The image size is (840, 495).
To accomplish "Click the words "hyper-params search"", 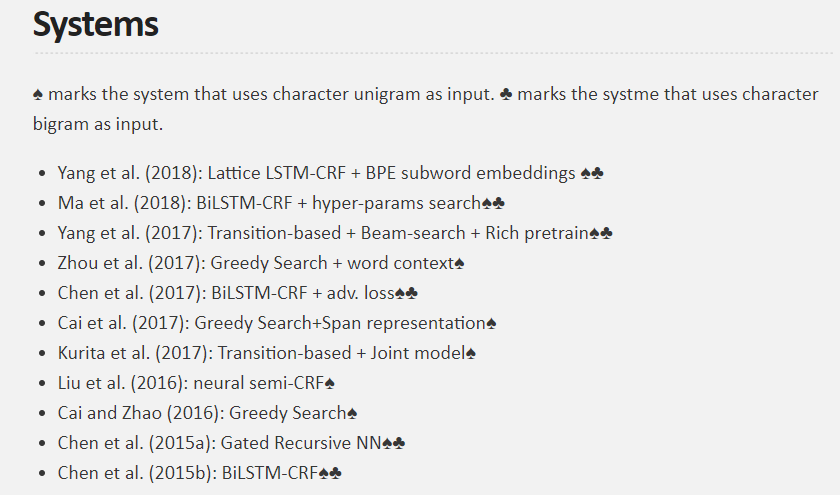I will [396, 203].
